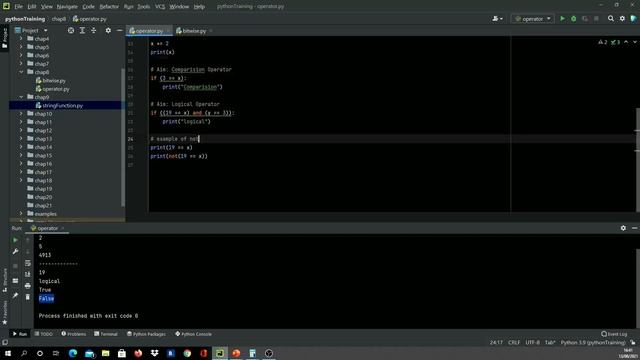The image size is (640, 360).
Task: Toggle soft-wrap in the Run console
Action: point(27,263)
